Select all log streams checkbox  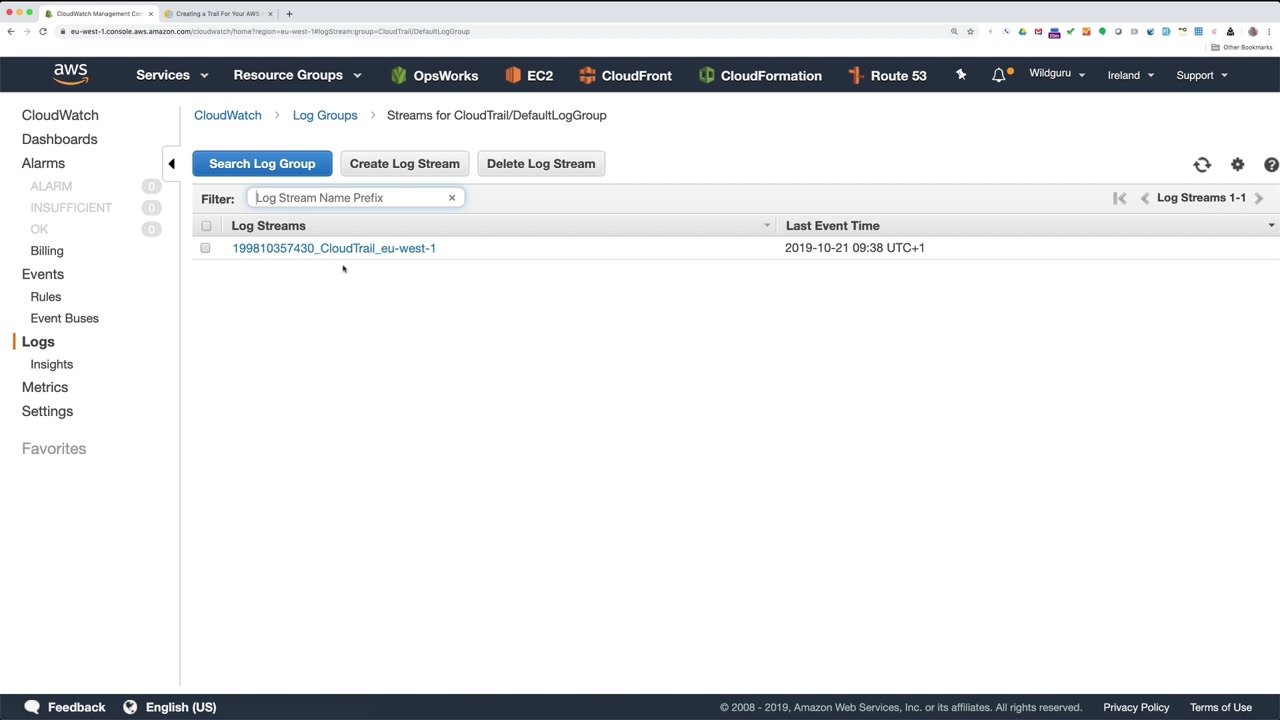pos(206,226)
